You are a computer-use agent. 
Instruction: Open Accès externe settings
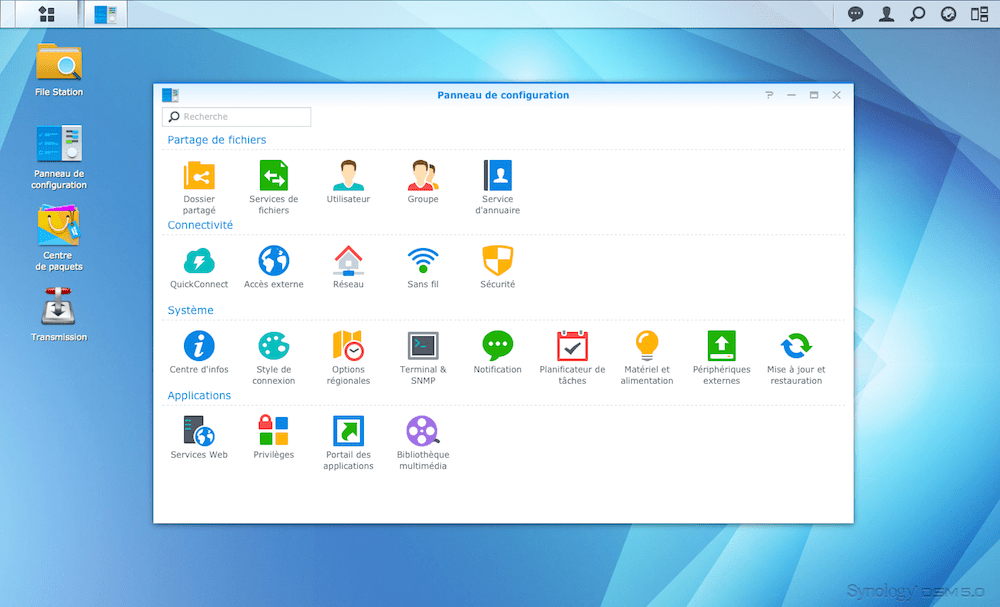click(x=274, y=267)
